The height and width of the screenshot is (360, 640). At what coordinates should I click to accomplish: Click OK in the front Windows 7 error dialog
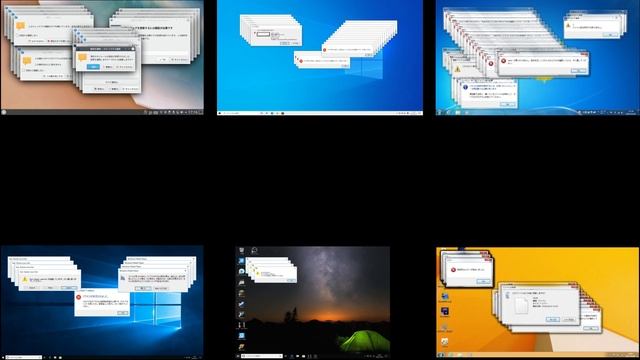pos(578,71)
